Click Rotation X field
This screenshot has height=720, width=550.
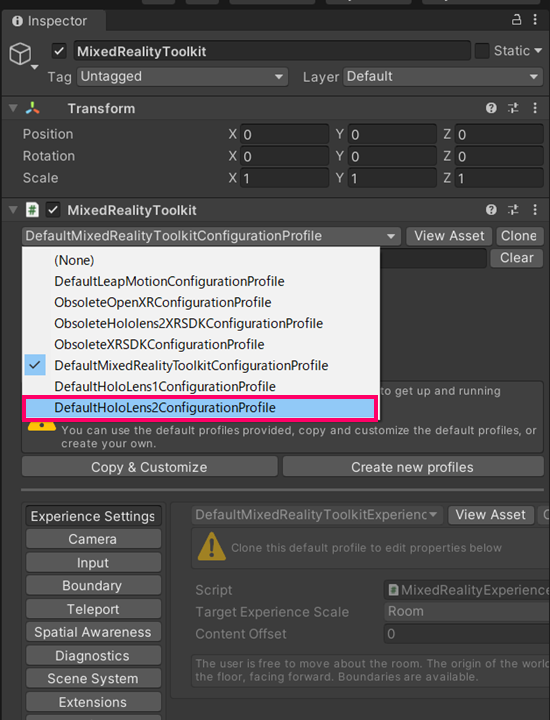click(285, 156)
